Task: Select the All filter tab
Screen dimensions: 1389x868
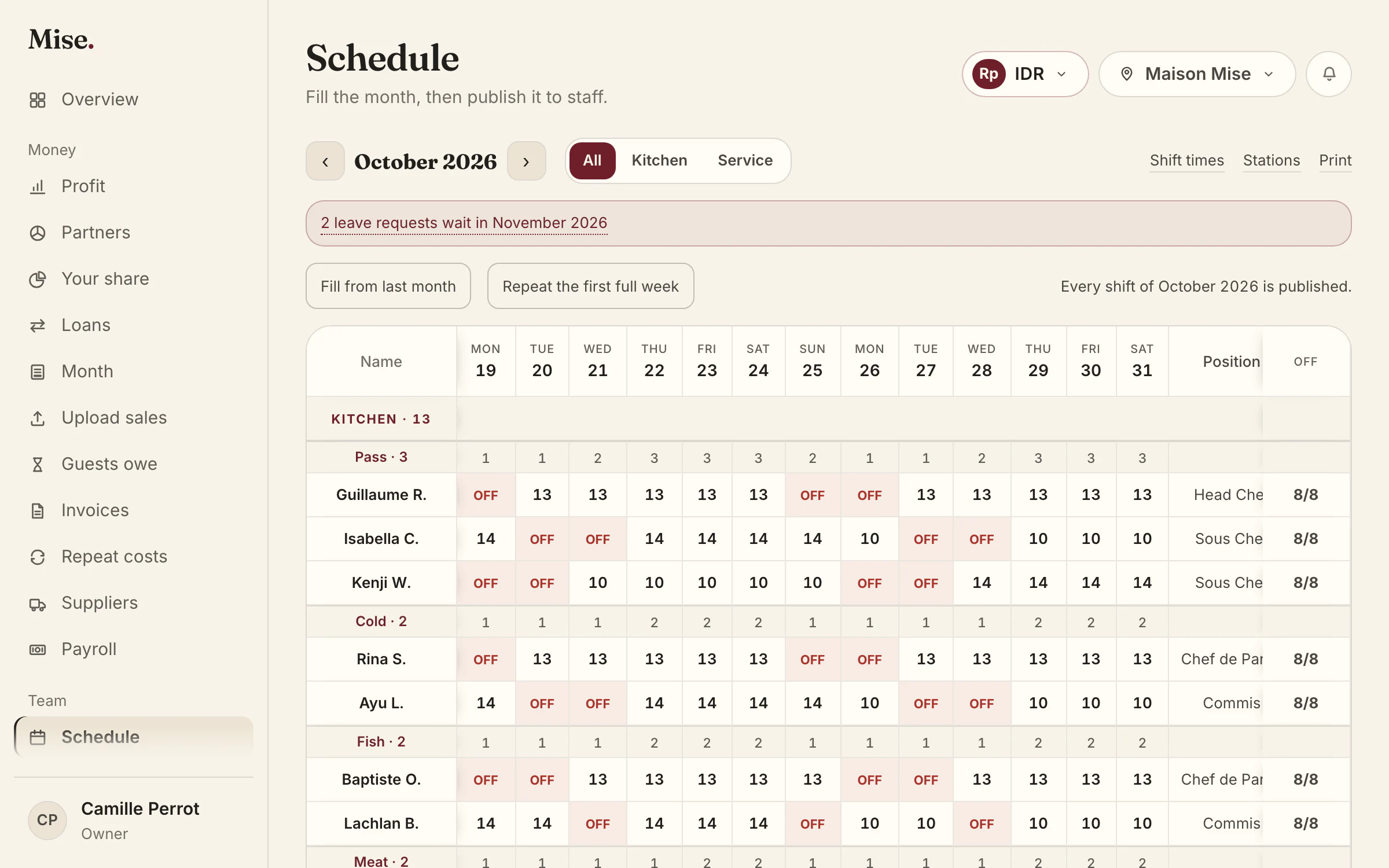Action: (592, 160)
